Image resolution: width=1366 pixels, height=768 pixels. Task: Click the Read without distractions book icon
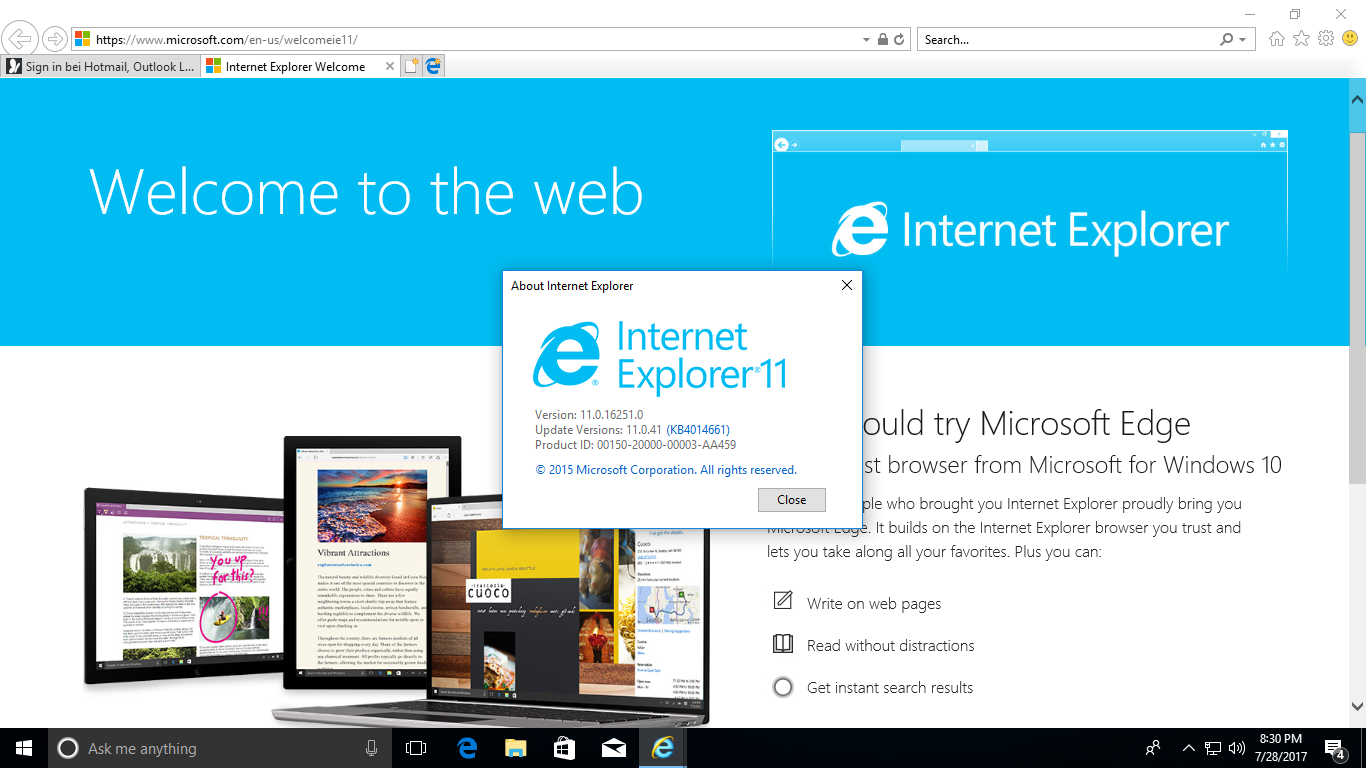[783, 644]
